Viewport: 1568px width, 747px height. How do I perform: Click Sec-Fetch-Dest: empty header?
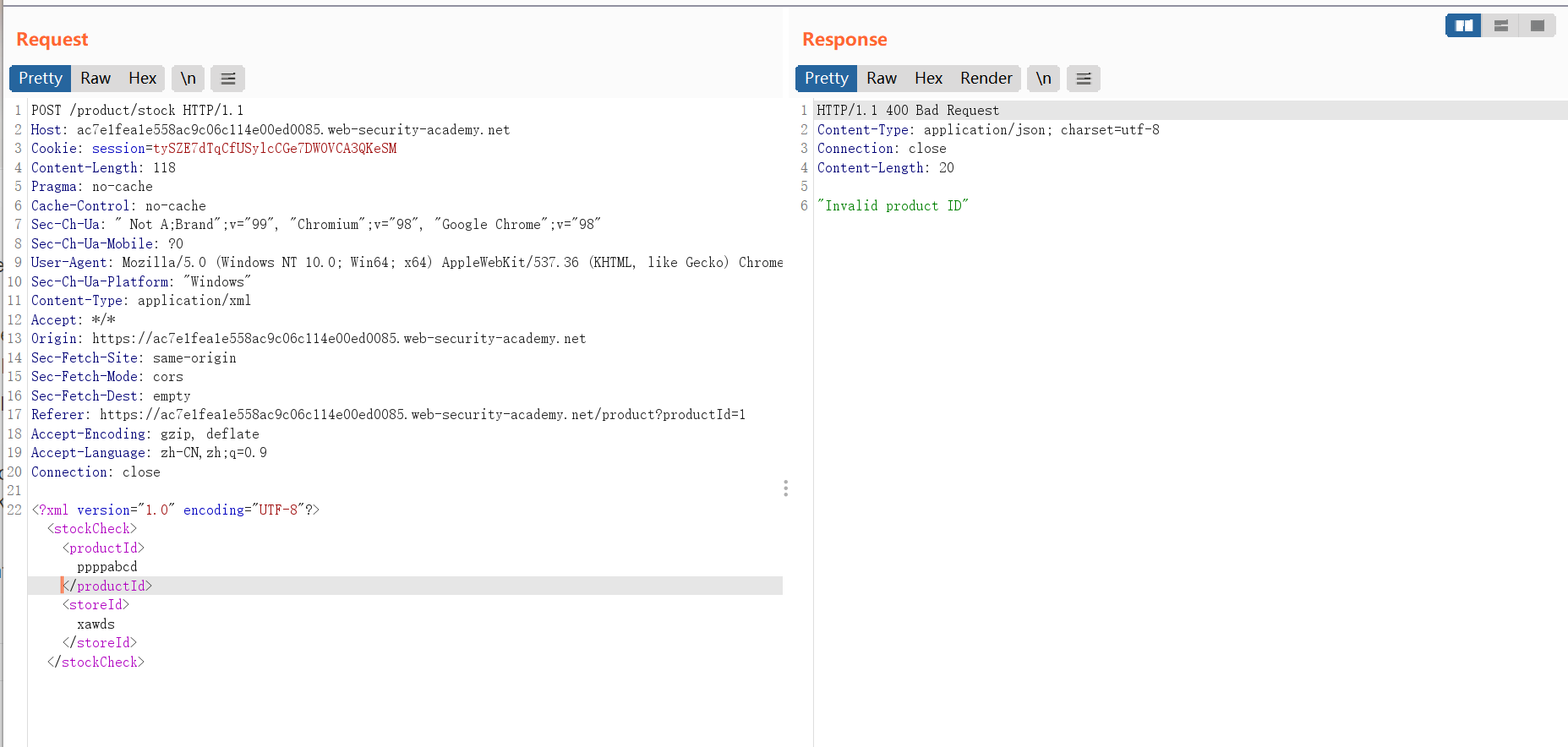click(111, 396)
